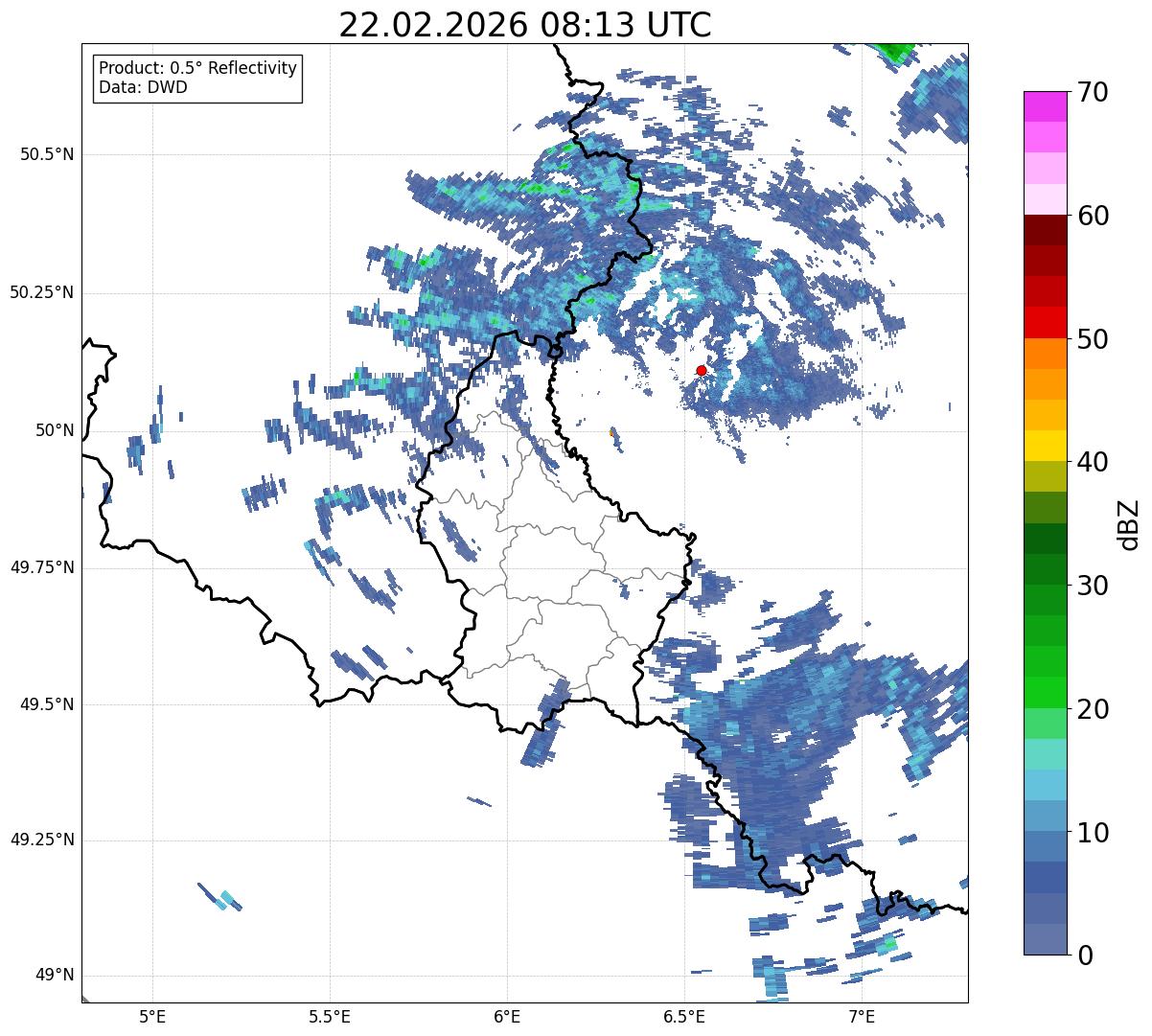Click the Data: DWD label
1152x1036 pixels.
(x=143, y=87)
